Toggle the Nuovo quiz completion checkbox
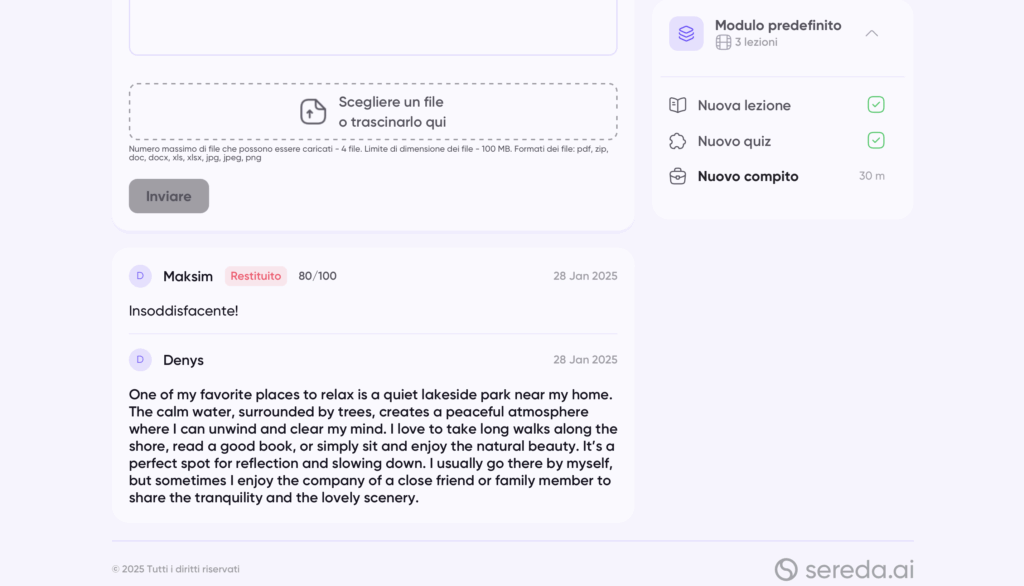Image resolution: width=1024 pixels, height=586 pixels. point(876,141)
